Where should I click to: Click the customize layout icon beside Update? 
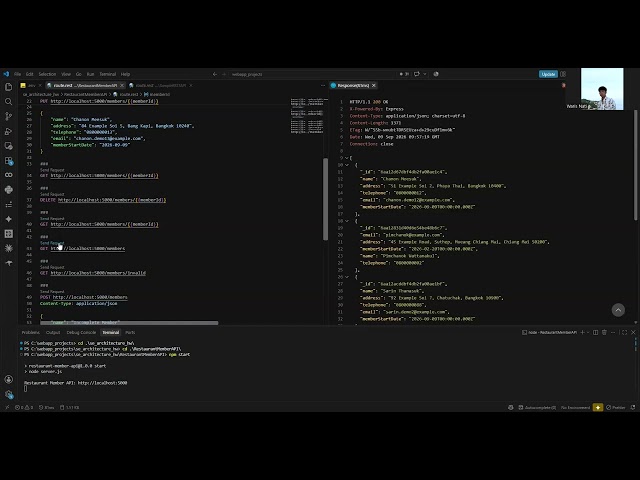pos(563,74)
